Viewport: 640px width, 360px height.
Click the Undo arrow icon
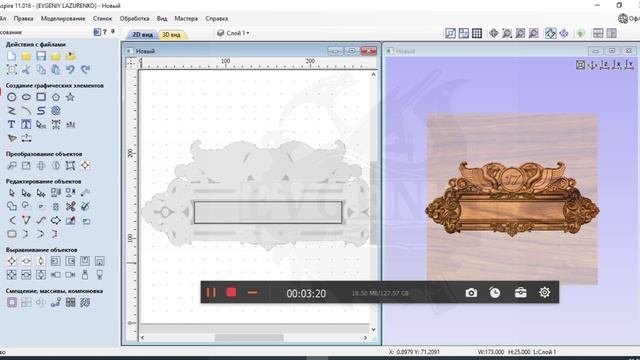pos(70,69)
